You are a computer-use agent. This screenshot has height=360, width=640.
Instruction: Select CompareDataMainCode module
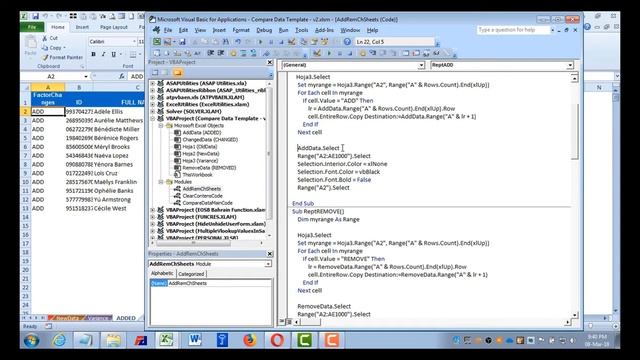click(203, 203)
